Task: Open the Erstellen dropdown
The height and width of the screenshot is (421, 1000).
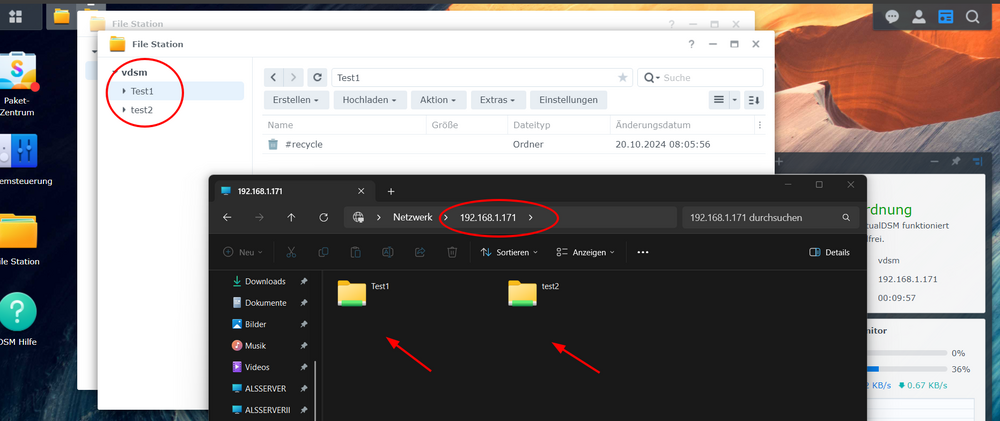Action: pos(297,100)
